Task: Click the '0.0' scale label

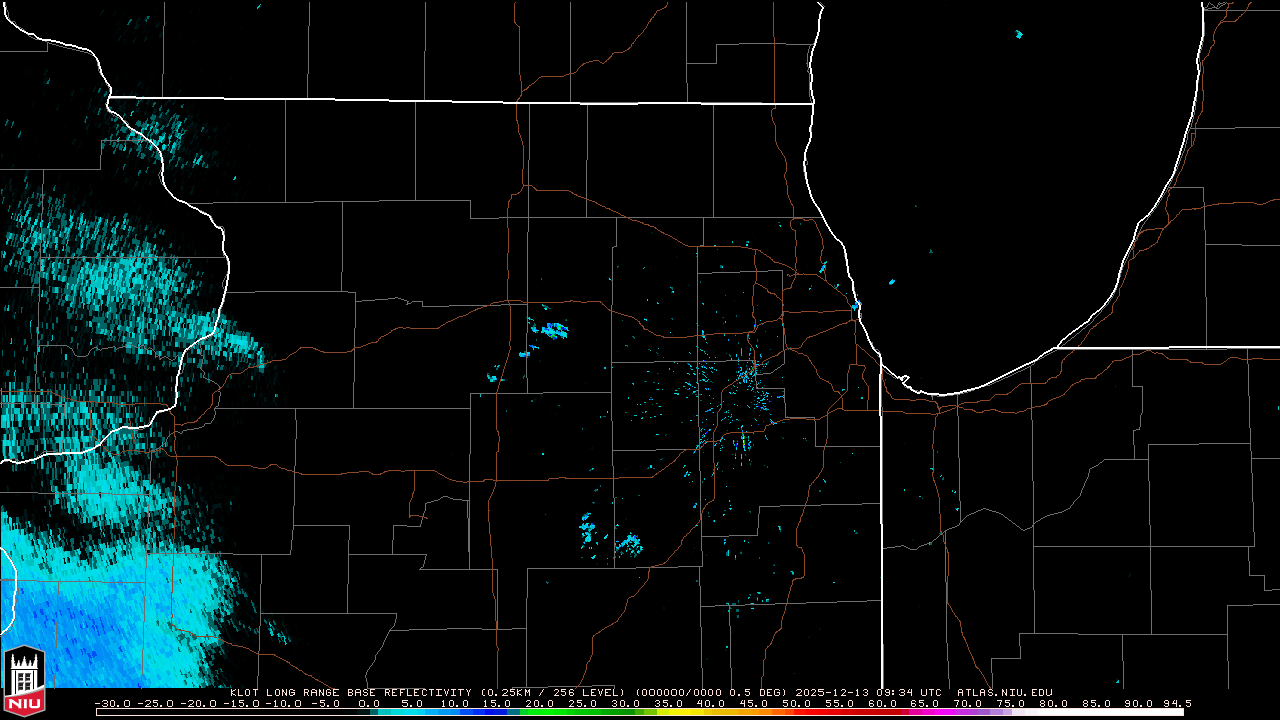Action: (x=369, y=703)
